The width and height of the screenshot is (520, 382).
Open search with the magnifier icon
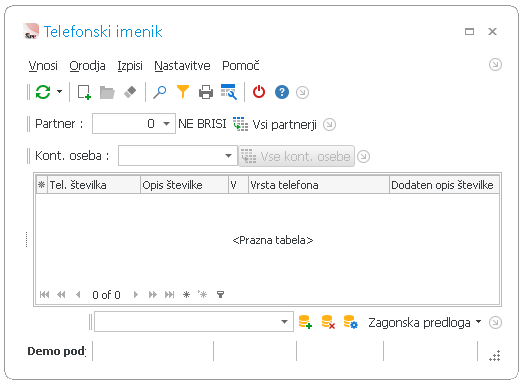pos(160,92)
